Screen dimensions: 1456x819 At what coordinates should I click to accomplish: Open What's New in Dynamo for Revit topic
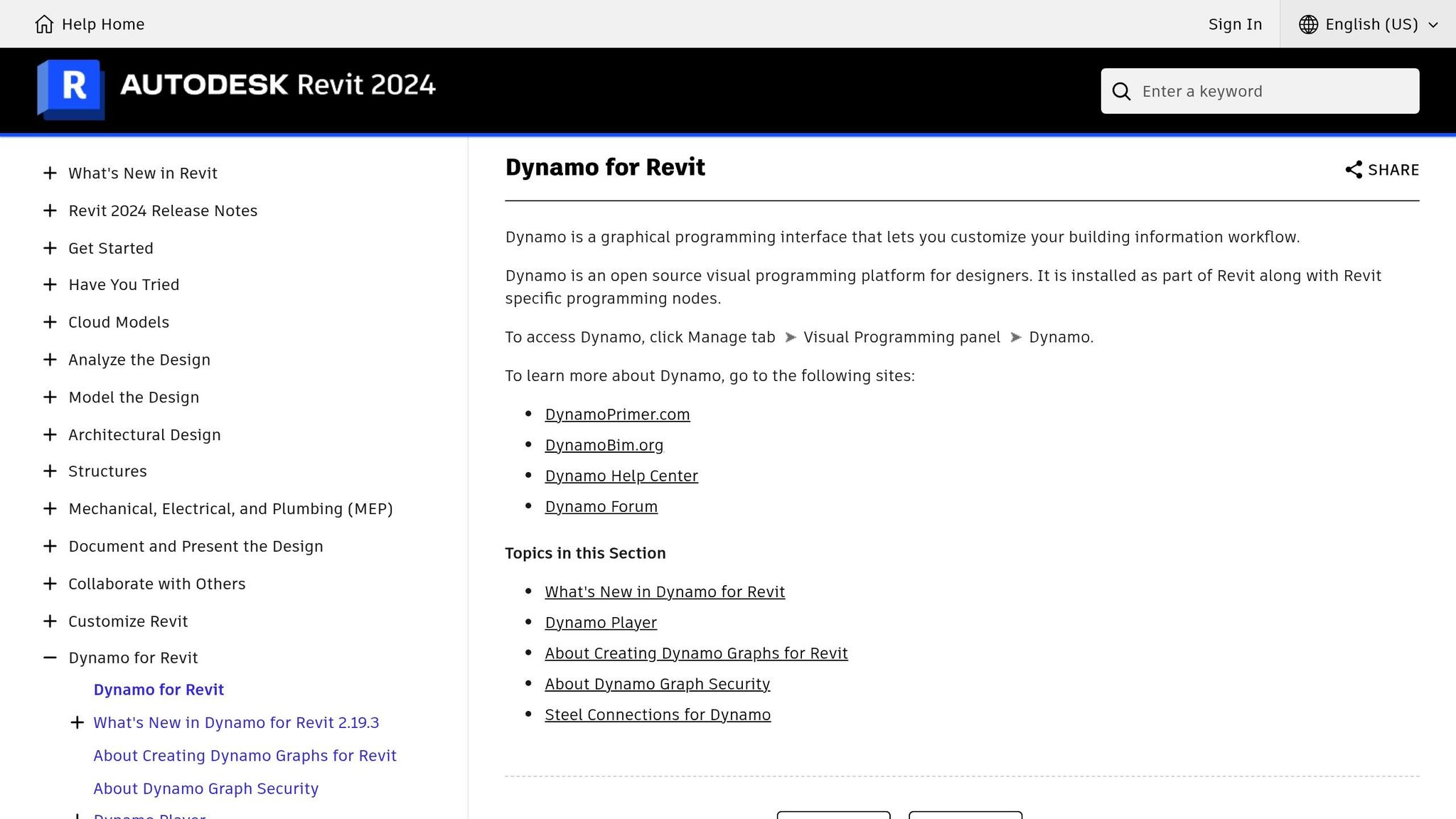[x=665, y=591]
